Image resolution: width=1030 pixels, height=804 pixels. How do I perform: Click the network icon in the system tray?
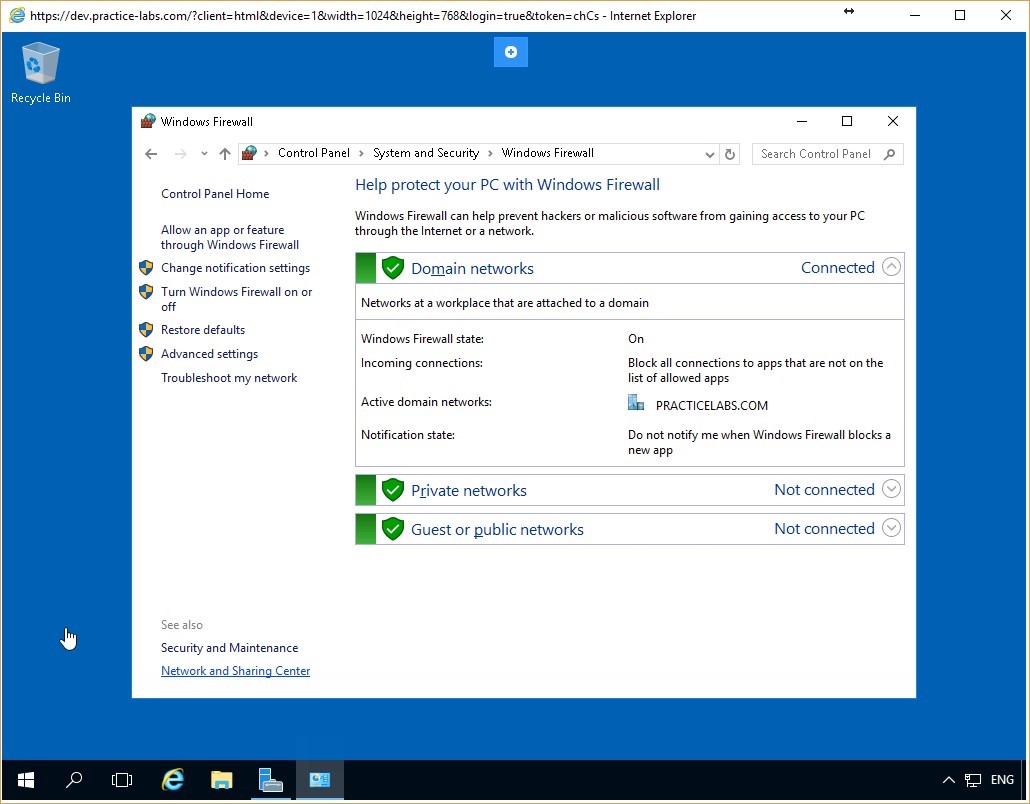(x=972, y=779)
